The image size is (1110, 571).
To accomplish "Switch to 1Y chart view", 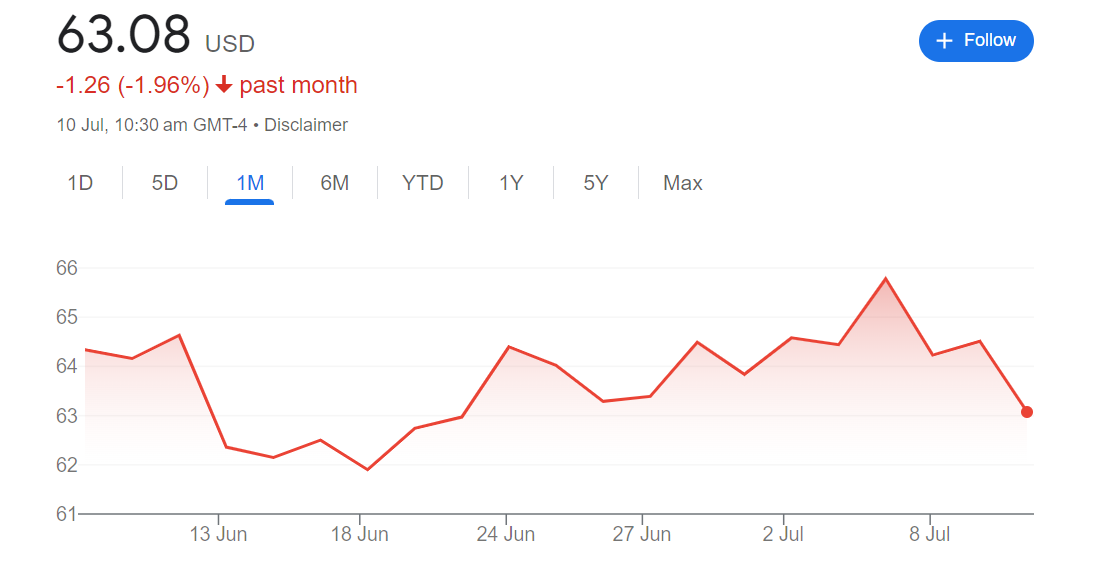I will (511, 183).
